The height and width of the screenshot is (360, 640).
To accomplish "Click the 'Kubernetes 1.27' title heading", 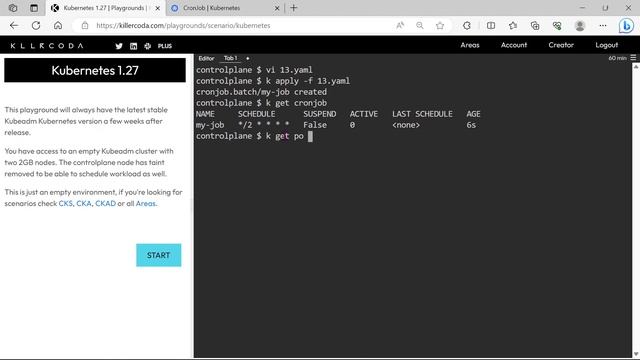I will pos(95,70).
